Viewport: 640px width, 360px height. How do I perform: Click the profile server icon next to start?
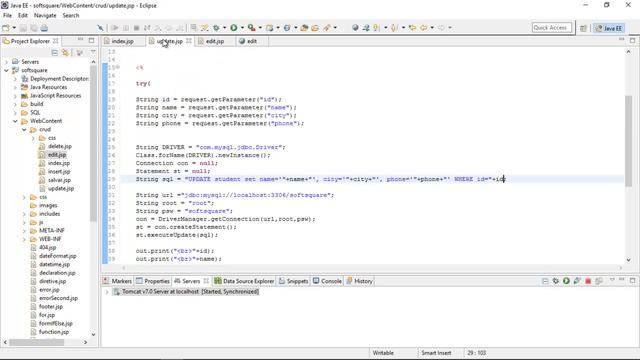[577, 281]
